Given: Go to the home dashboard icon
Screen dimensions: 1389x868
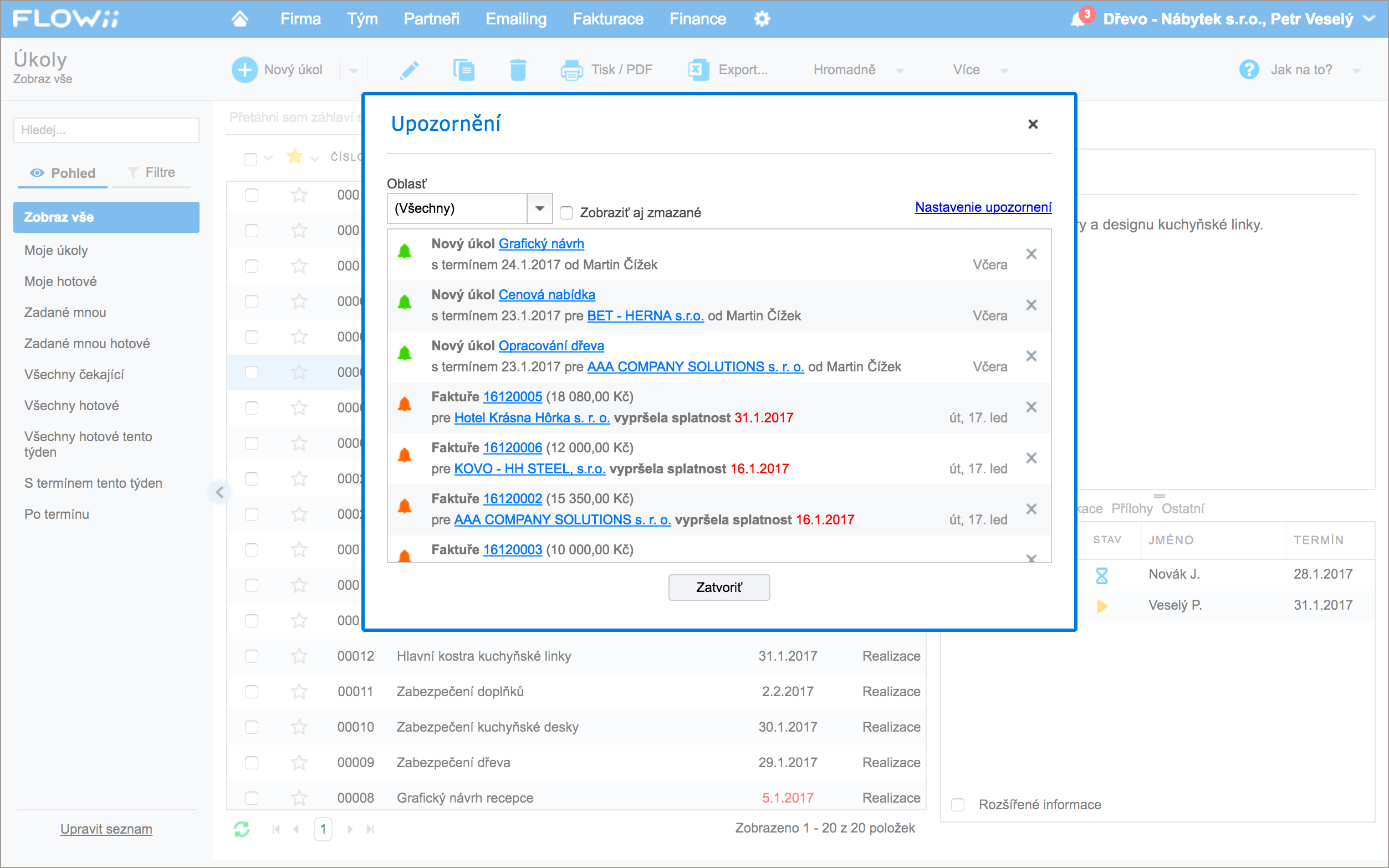Looking at the screenshot, I should [240, 19].
